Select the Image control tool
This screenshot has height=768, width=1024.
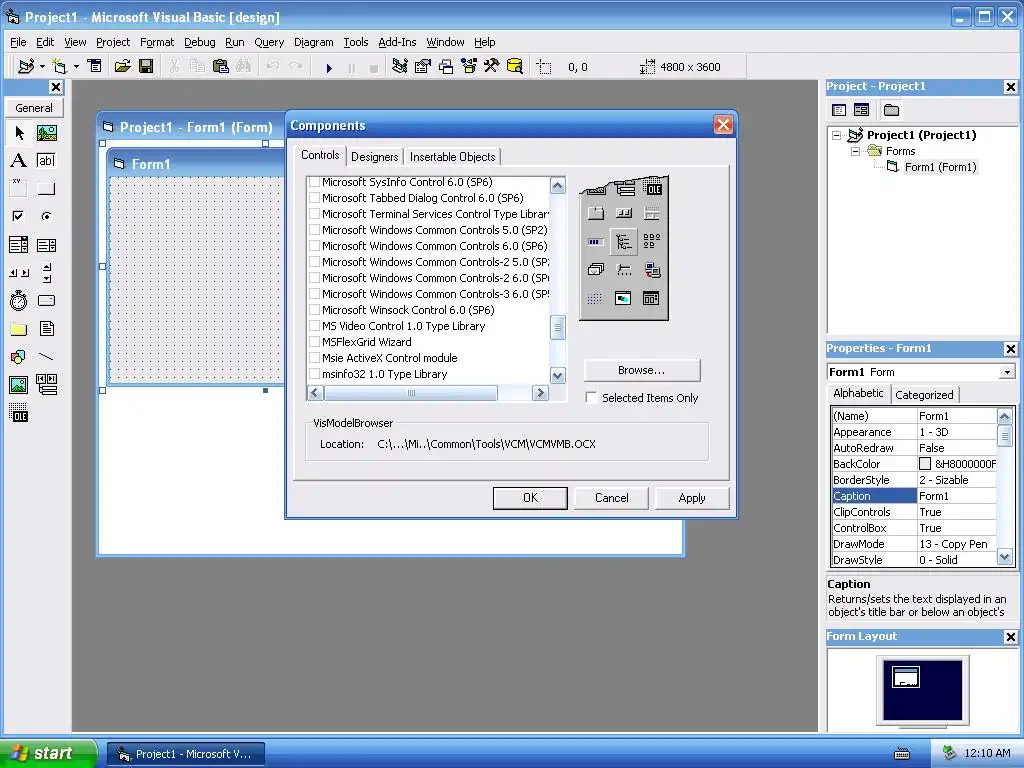pos(19,385)
